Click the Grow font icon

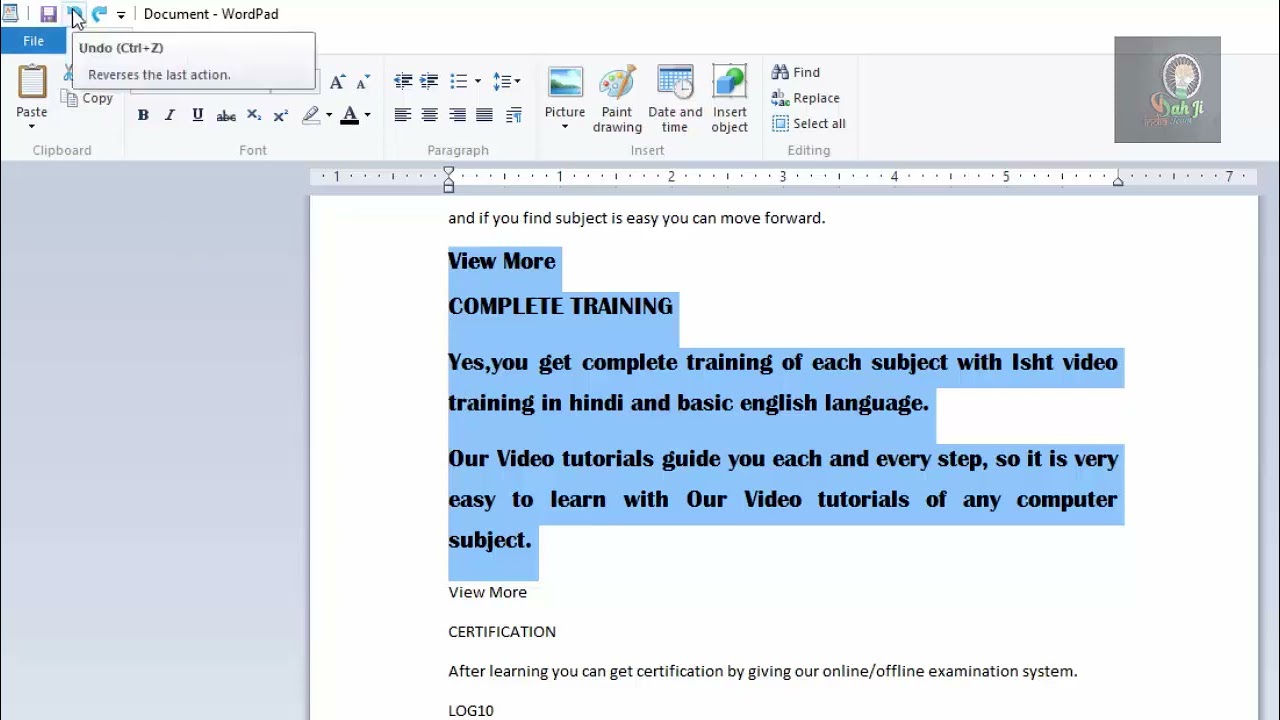[x=337, y=82]
